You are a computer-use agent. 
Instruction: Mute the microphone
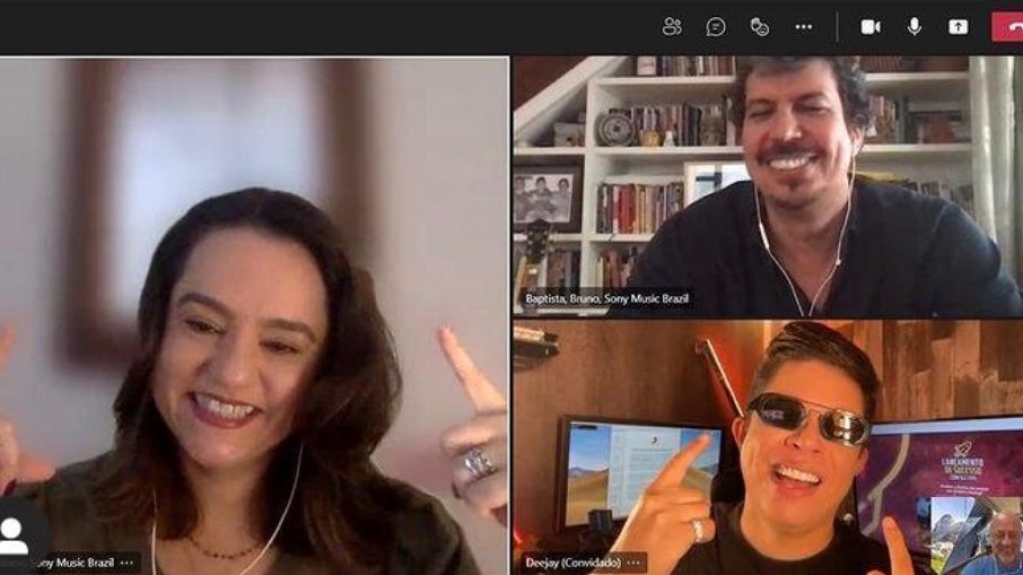(914, 27)
